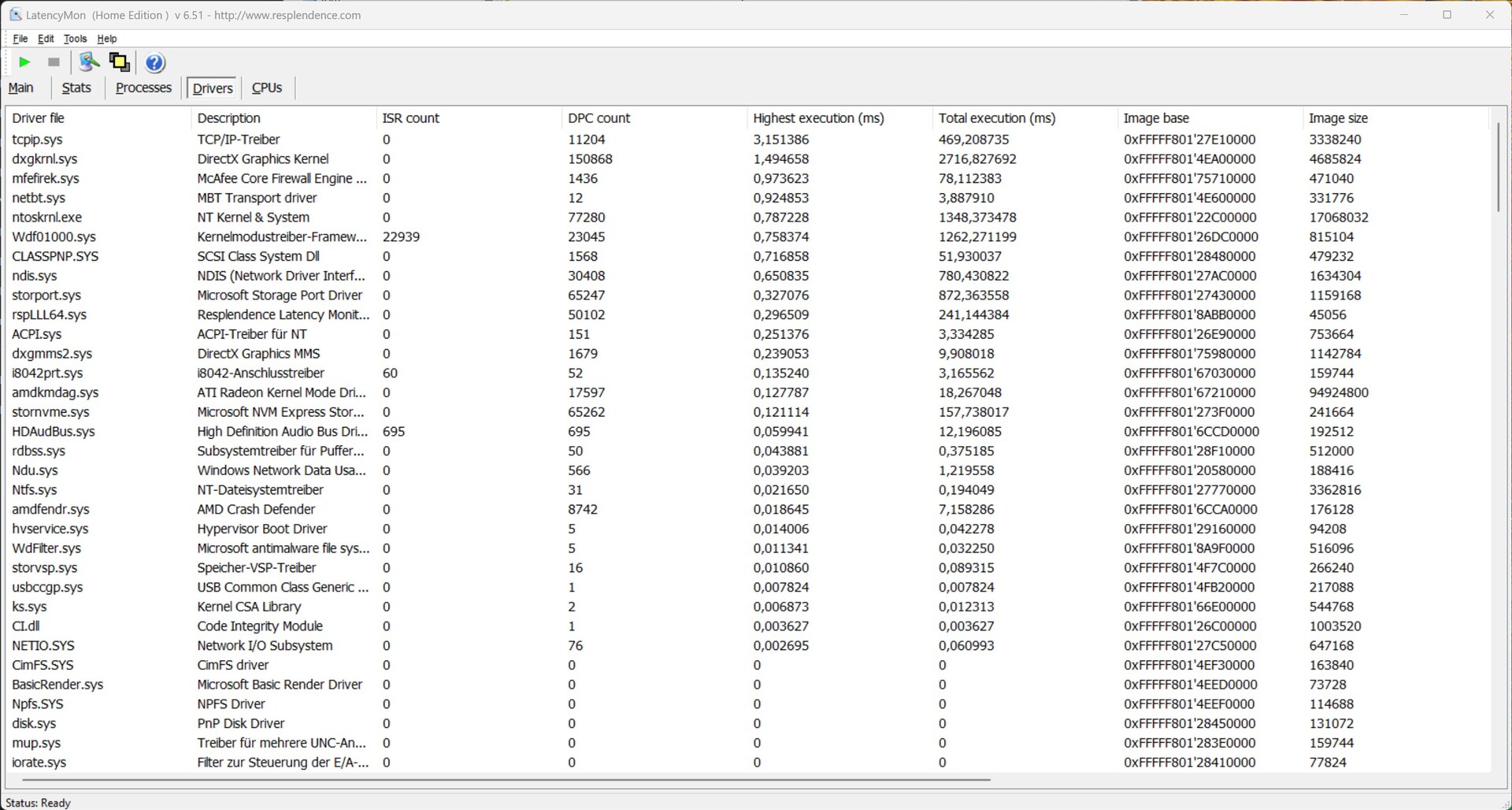The width and height of the screenshot is (1512, 810).
Task: Open the Tools menu
Action: [x=75, y=39]
